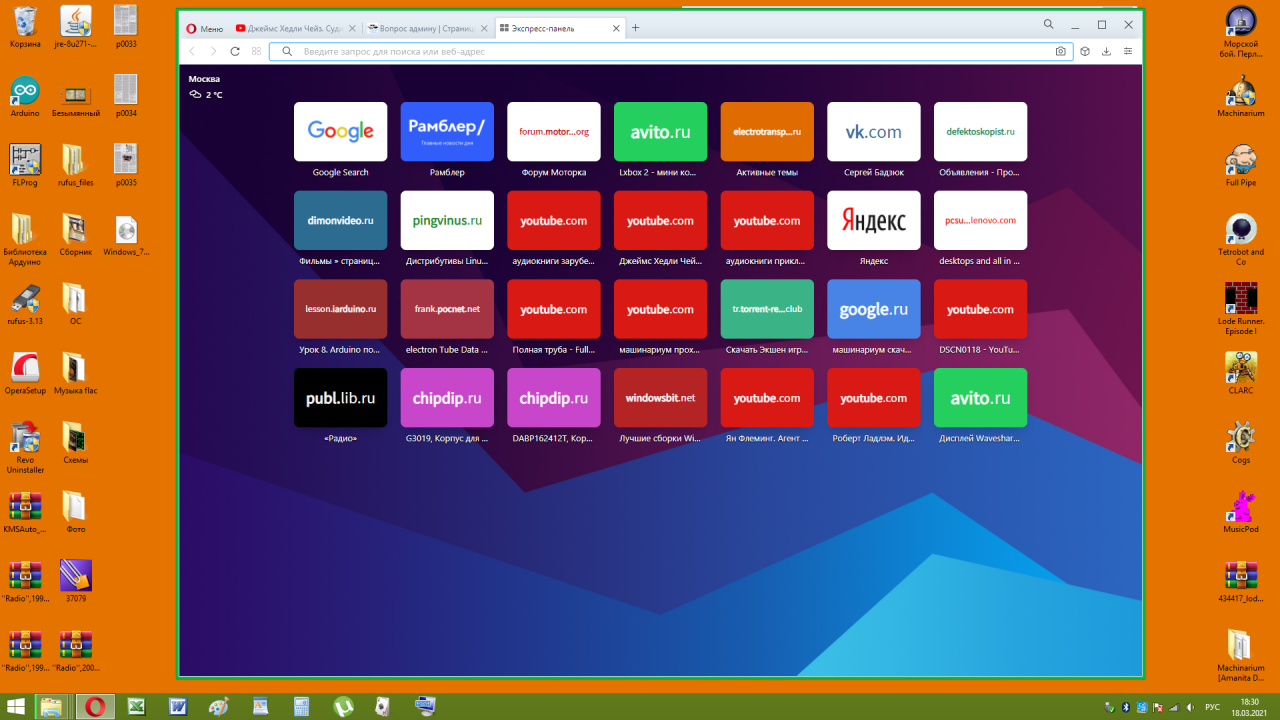Open uTorrent from the taskbar
1280x720 pixels.
[x=342, y=706]
